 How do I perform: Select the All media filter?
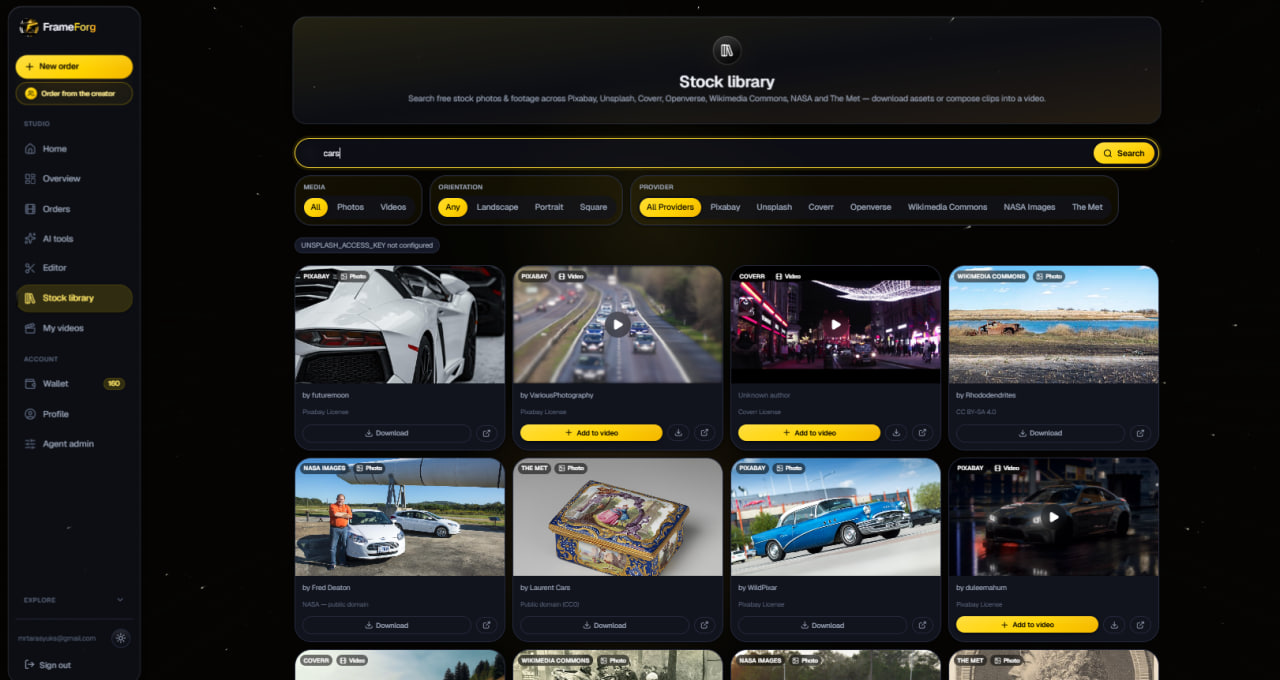[x=315, y=207]
